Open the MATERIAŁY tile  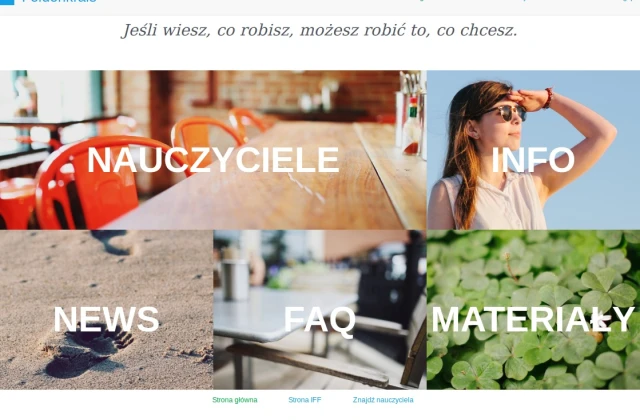point(533,309)
